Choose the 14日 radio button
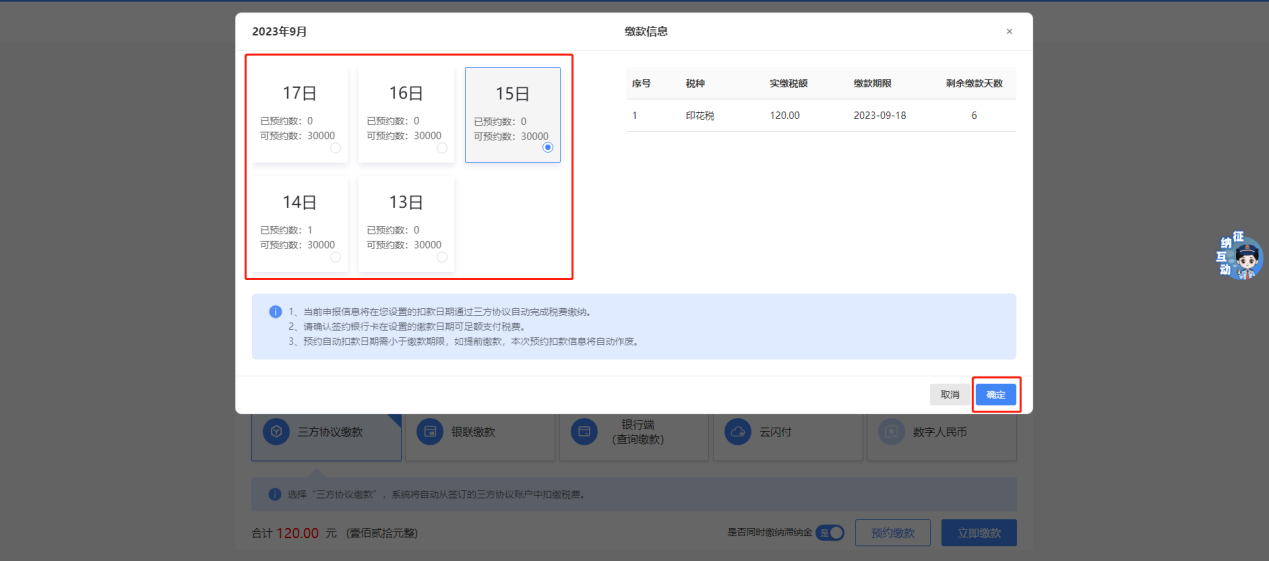 pyautogui.click(x=335, y=257)
